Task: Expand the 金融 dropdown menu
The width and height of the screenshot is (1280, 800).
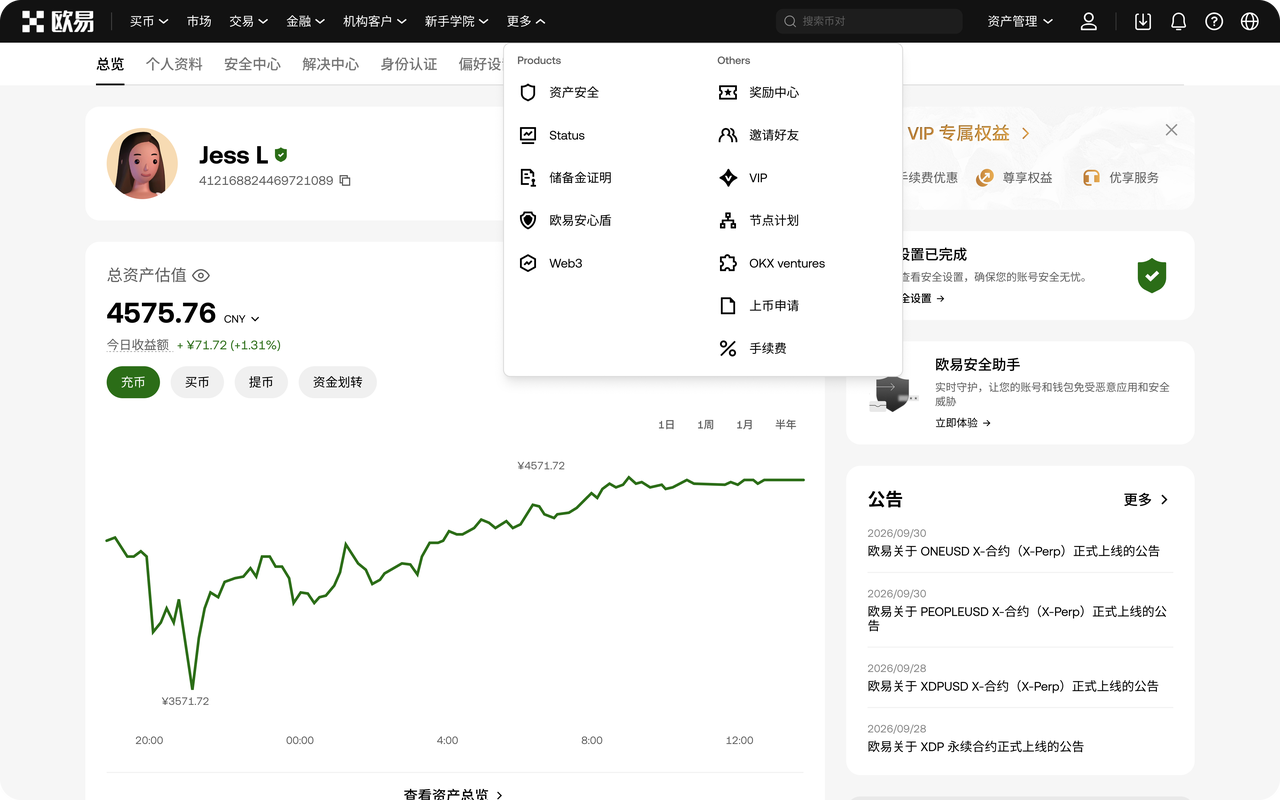Action: click(305, 21)
